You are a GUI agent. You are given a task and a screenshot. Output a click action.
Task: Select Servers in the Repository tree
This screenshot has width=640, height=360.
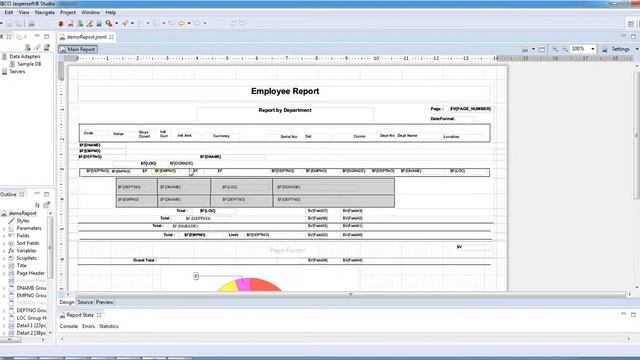click(17, 71)
